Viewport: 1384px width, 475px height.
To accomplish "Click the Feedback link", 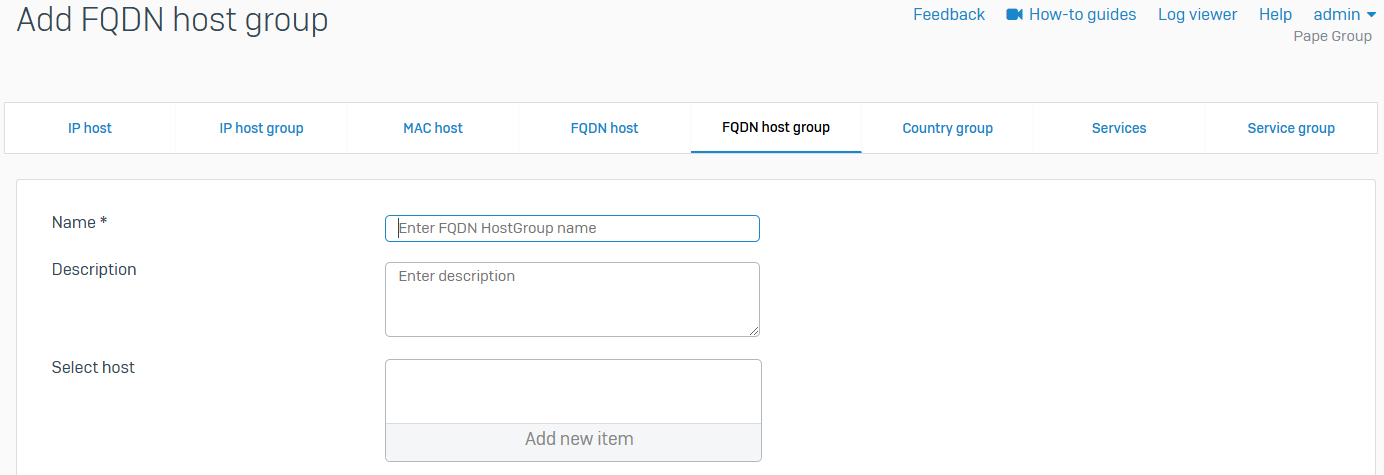I will point(949,15).
